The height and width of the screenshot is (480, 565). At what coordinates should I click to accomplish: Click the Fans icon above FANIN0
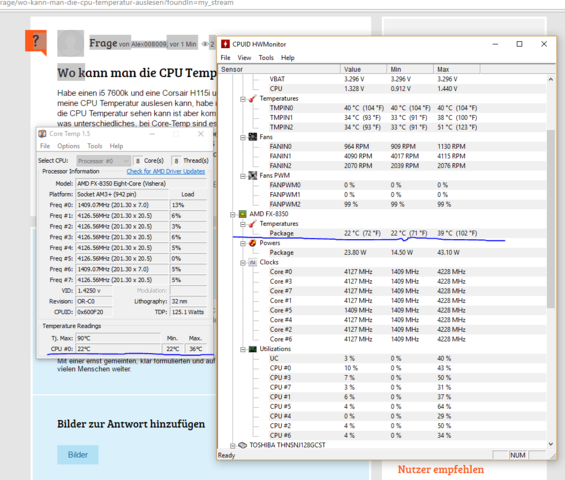pyautogui.click(x=253, y=137)
